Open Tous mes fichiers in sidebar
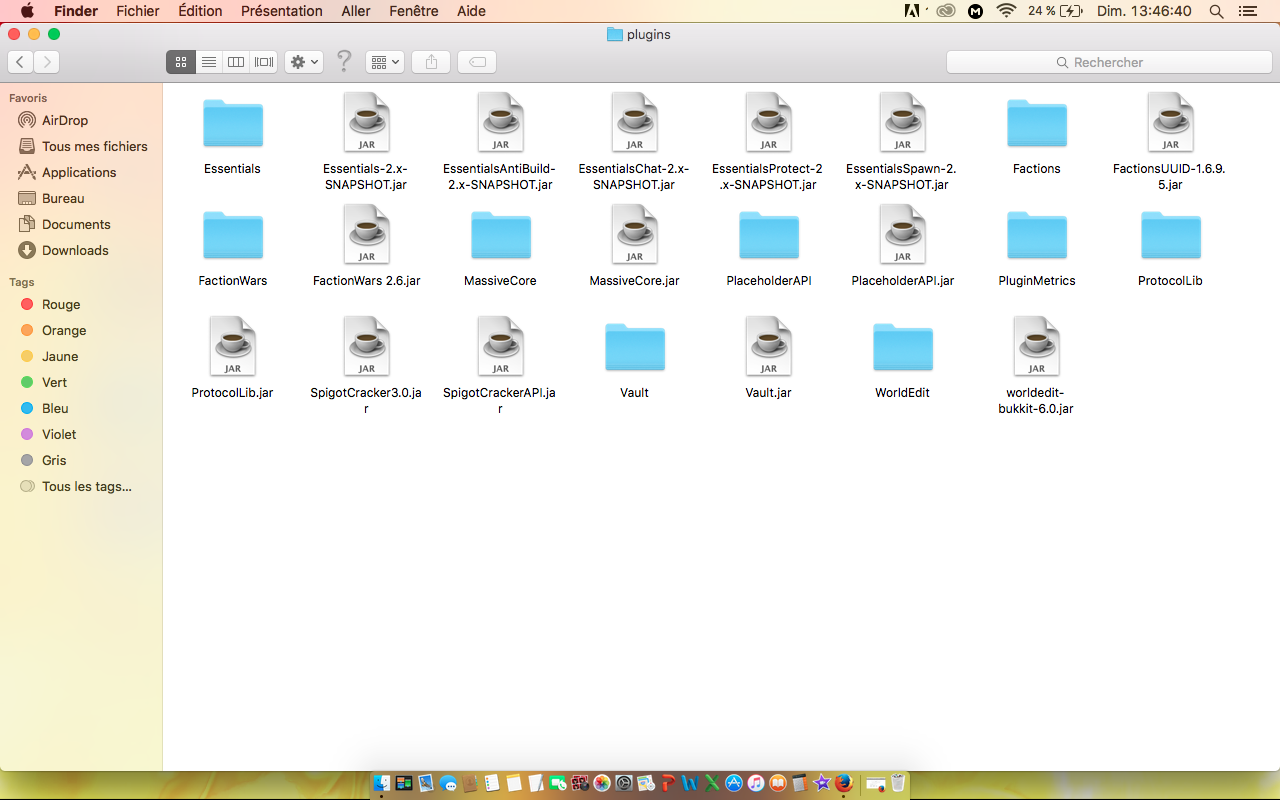Screen dimensions: 1280x800 pos(81,146)
